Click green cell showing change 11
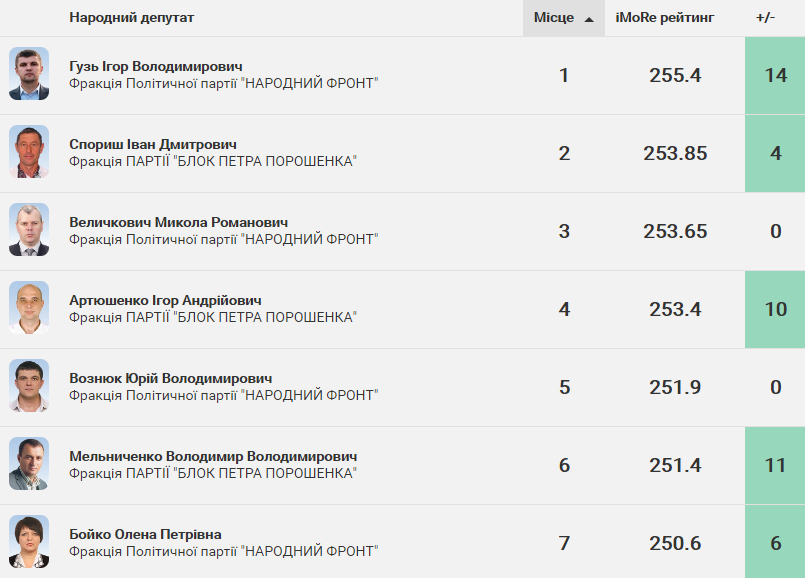 tap(775, 465)
